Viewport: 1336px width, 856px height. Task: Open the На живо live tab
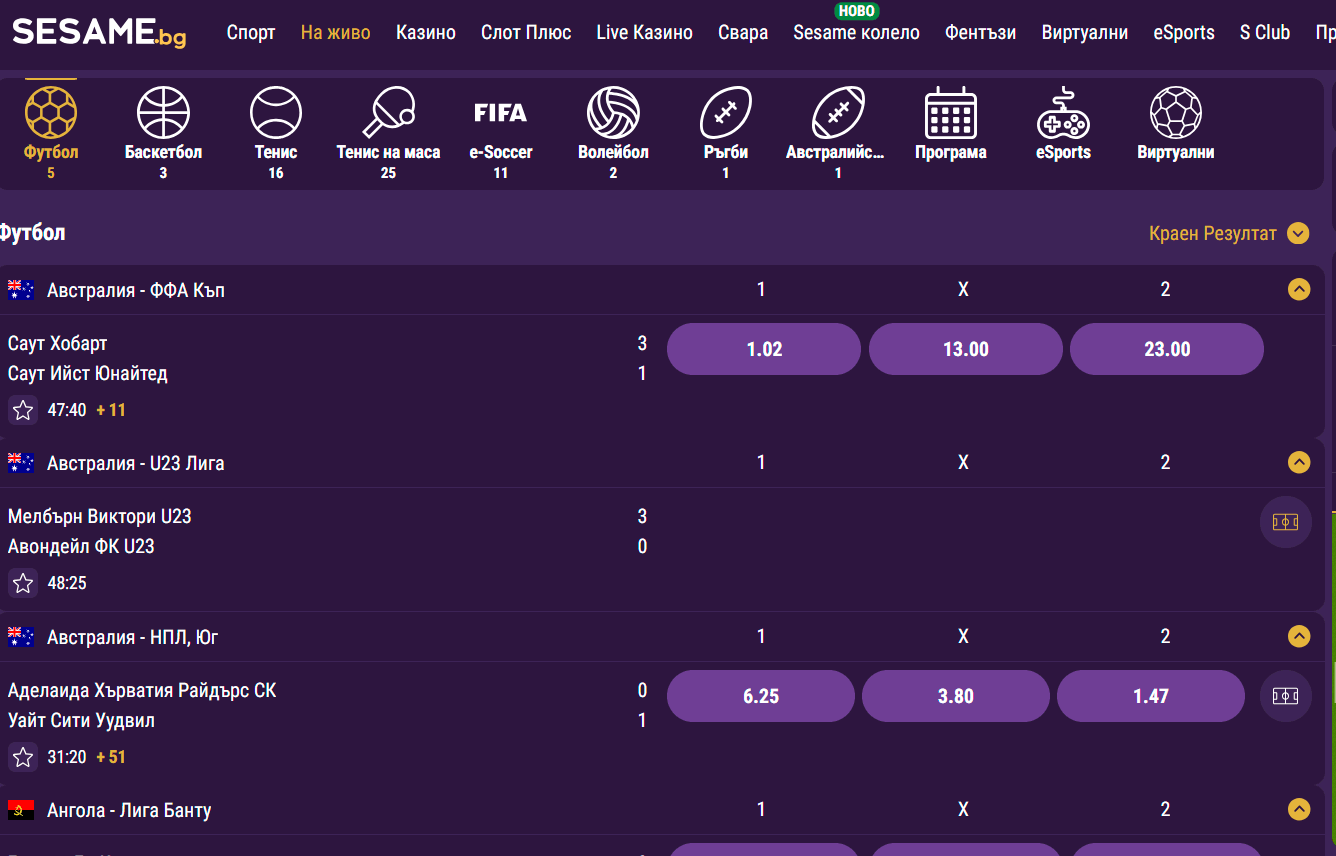(x=335, y=32)
